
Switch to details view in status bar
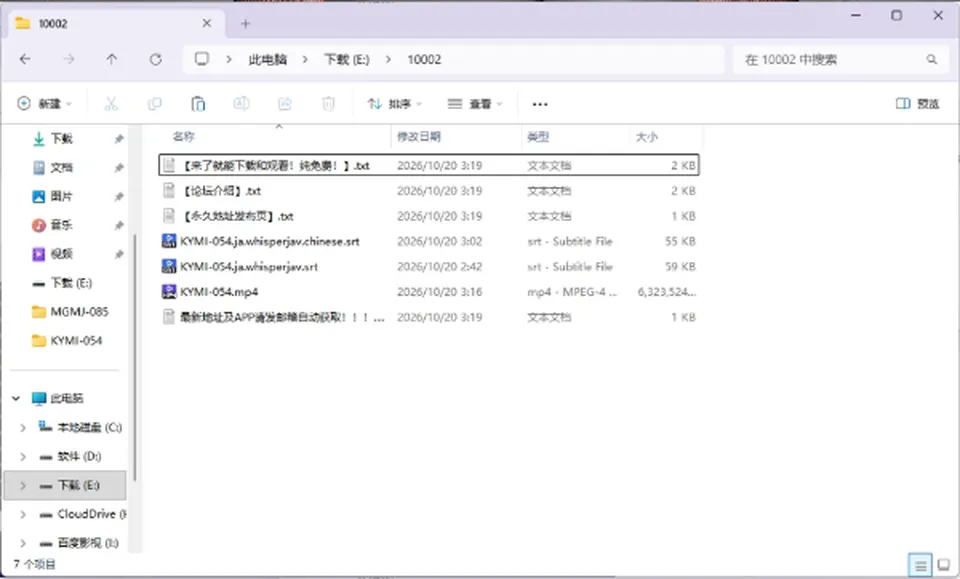pos(920,566)
